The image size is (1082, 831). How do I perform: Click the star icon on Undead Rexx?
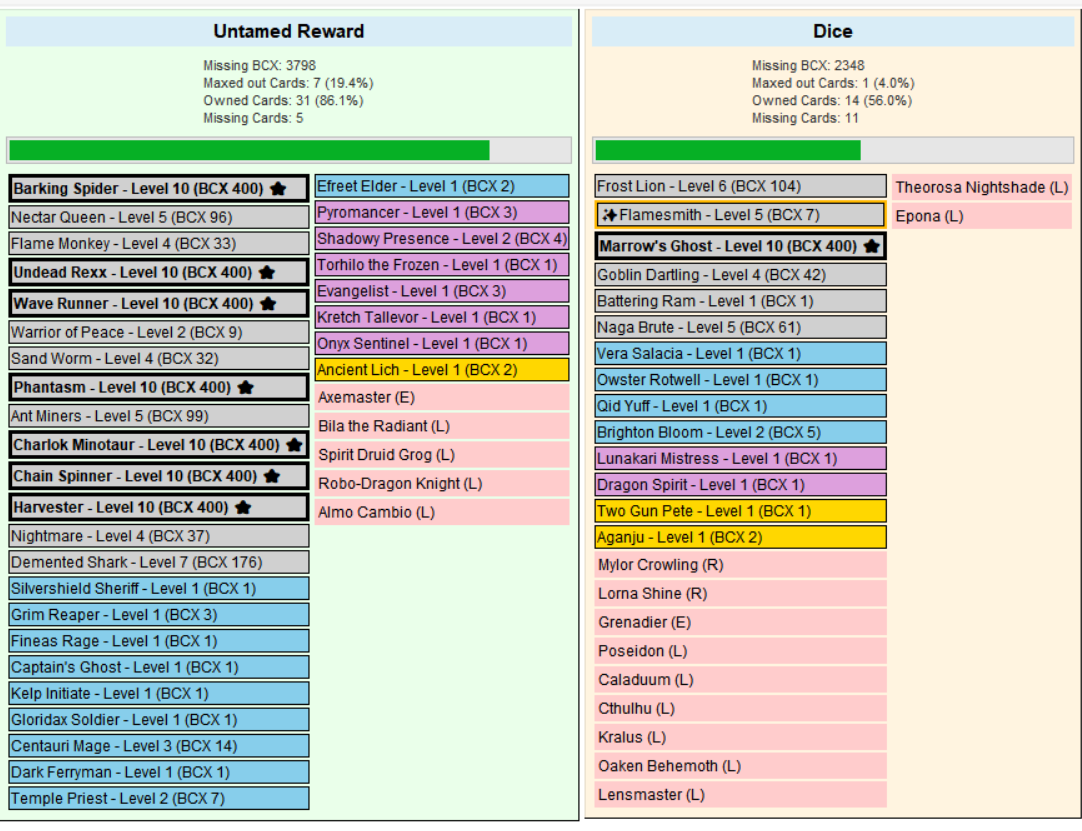(267, 272)
